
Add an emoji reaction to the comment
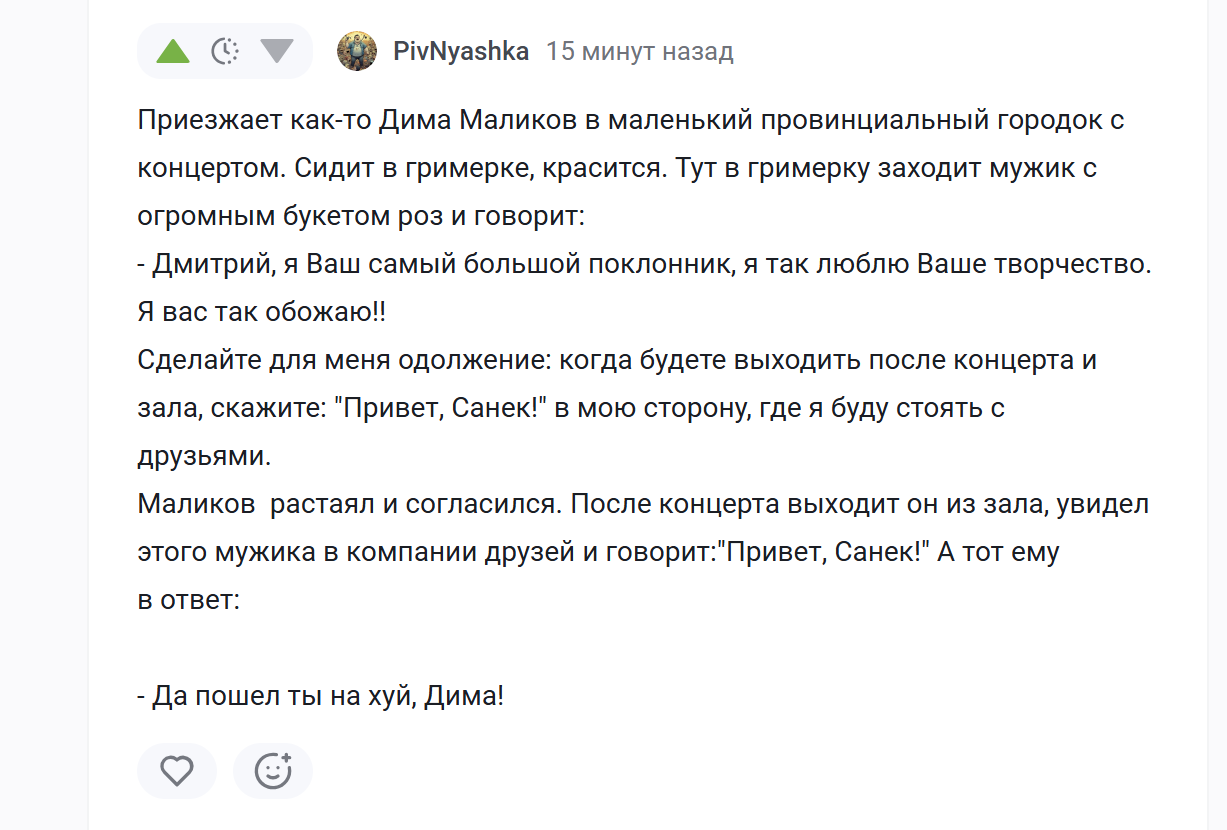coord(273,771)
